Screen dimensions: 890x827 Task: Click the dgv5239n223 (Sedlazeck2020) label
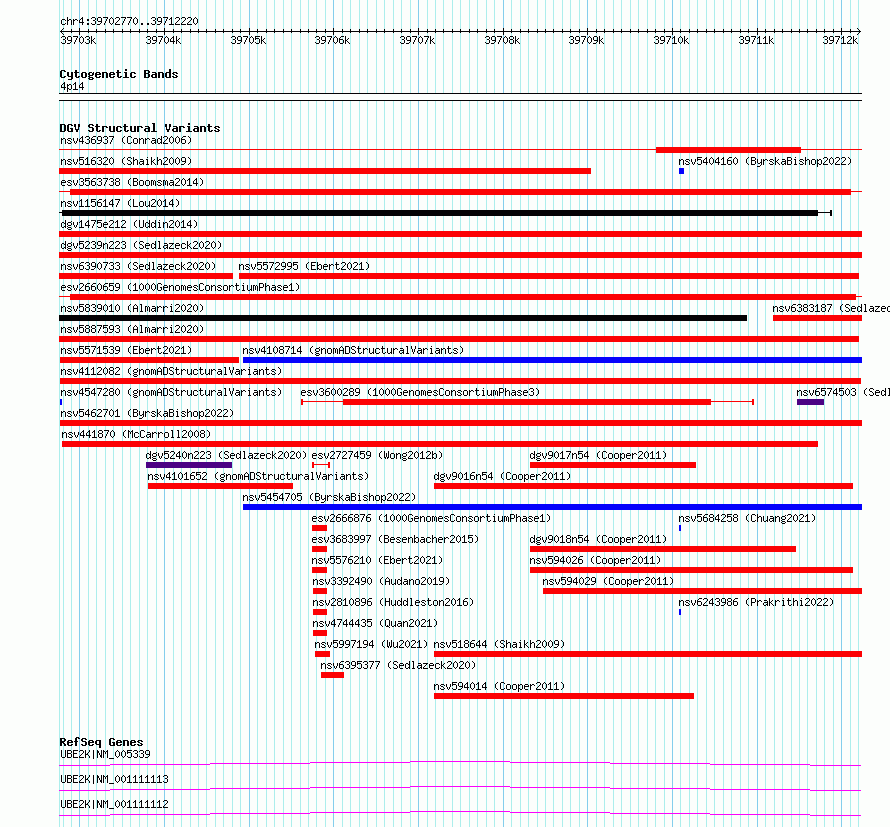141,245
